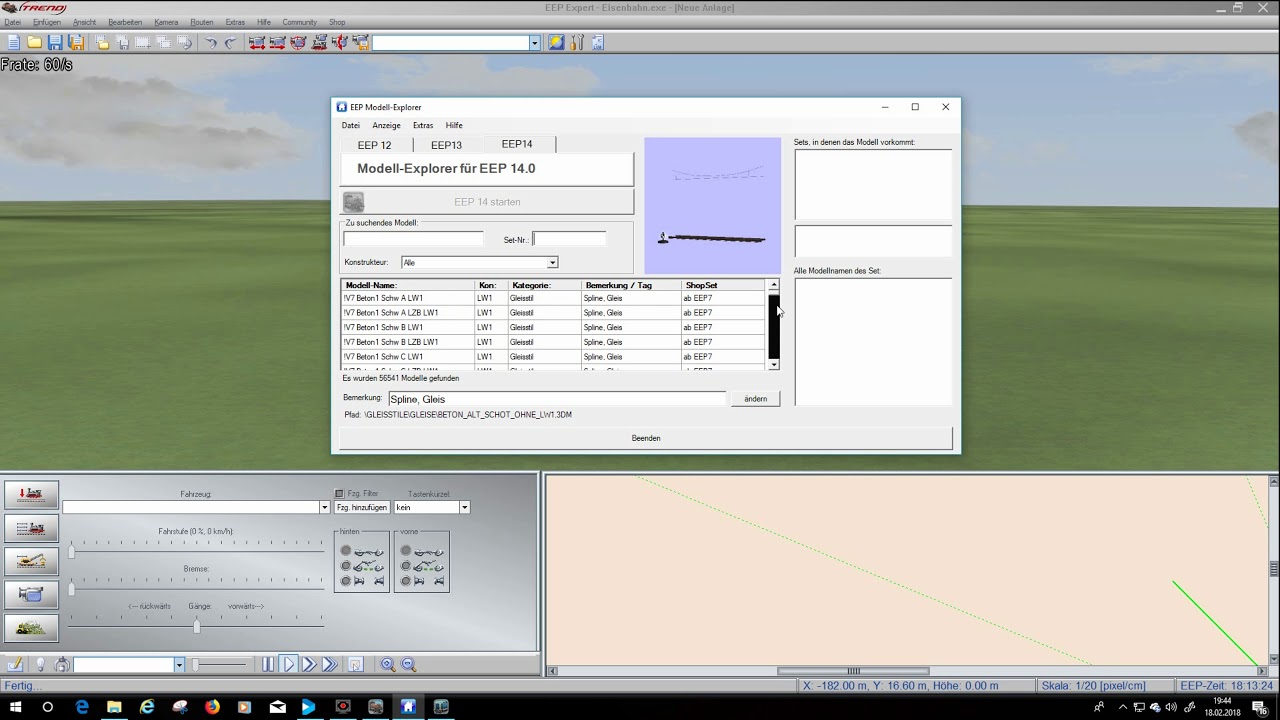Open the screwdriver and wrench settings icon

(577, 43)
